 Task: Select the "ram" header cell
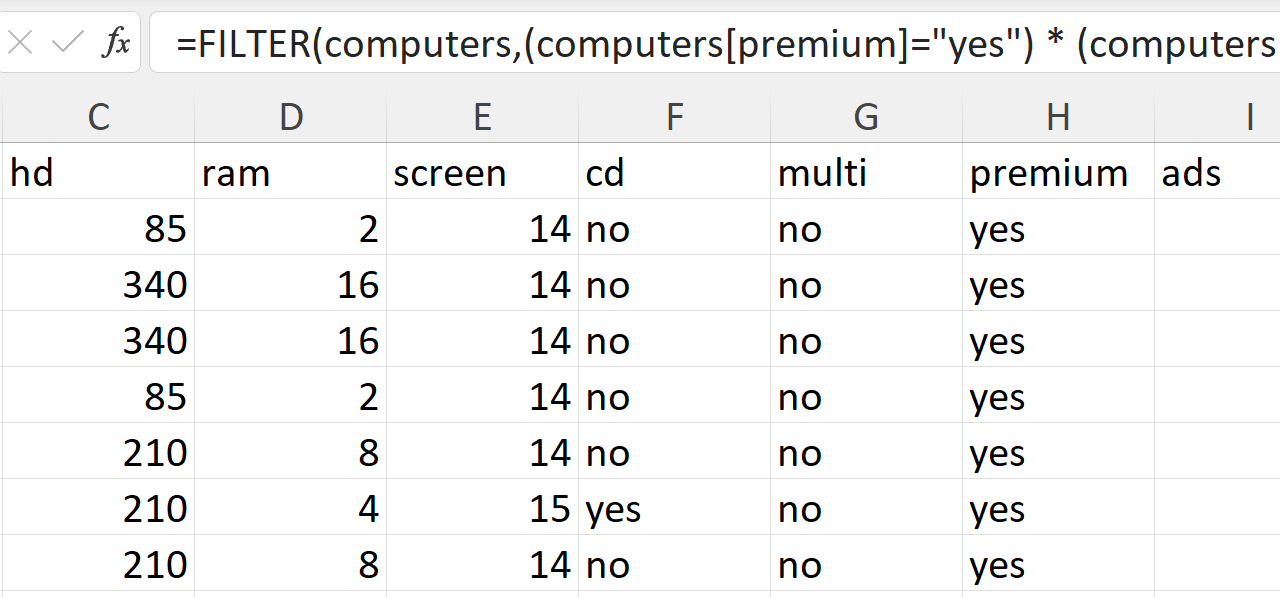[x=290, y=173]
